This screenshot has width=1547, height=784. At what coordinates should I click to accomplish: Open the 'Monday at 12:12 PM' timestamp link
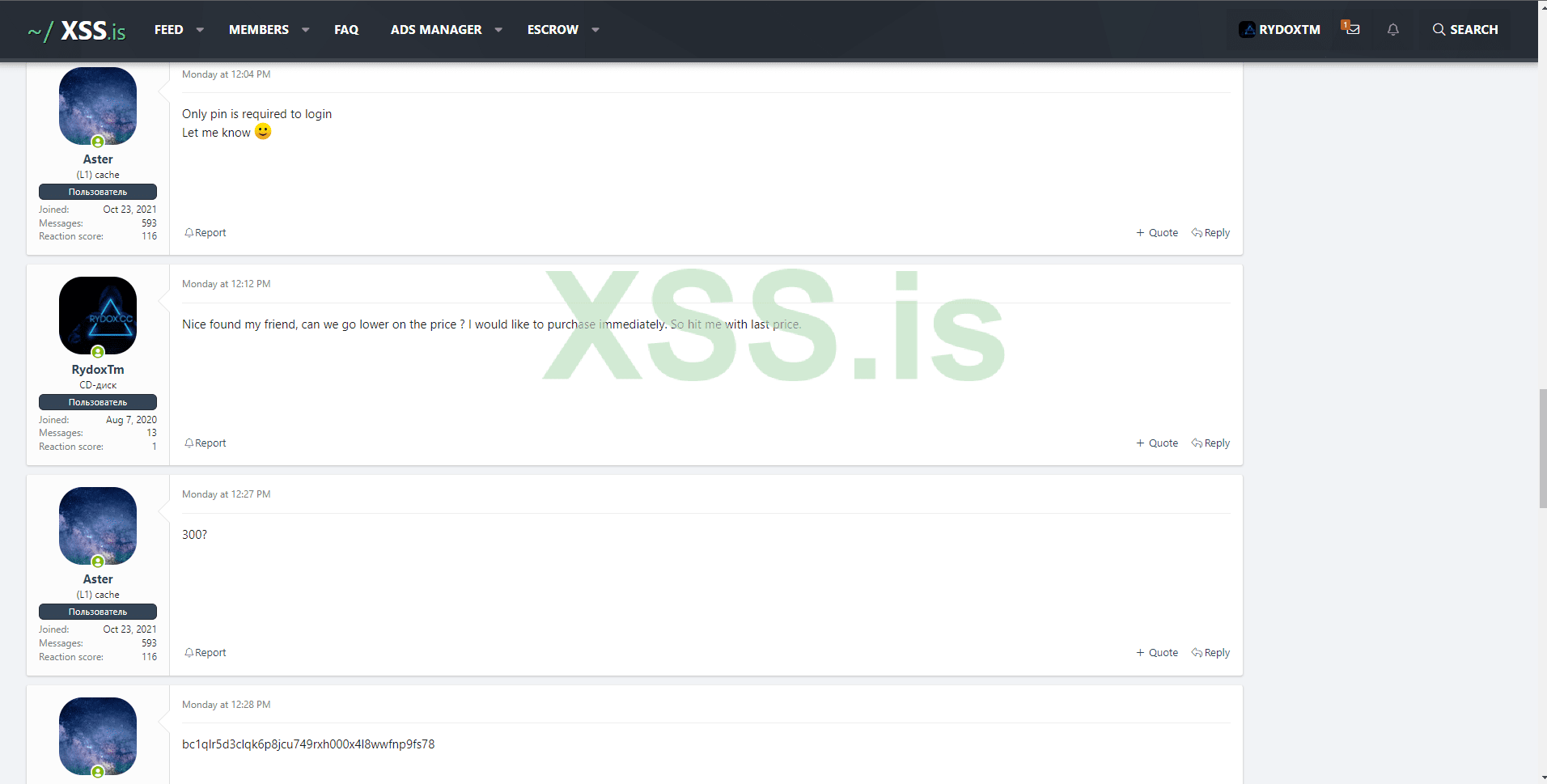point(227,284)
